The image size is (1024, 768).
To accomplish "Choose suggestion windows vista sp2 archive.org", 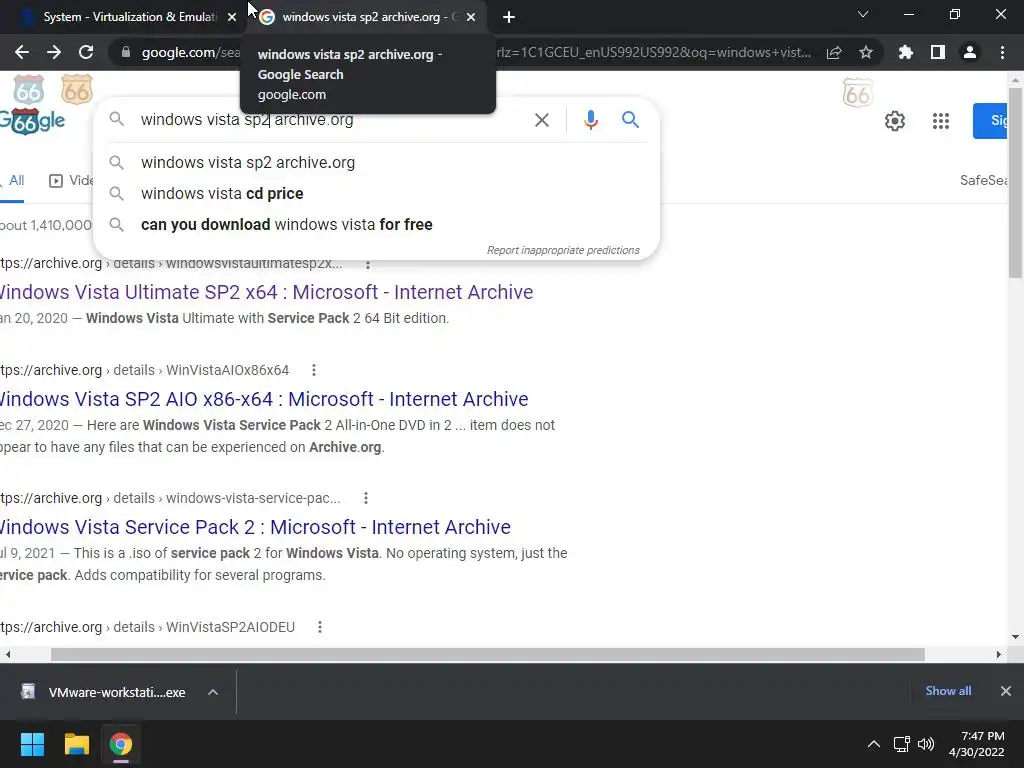I will 376,163.
